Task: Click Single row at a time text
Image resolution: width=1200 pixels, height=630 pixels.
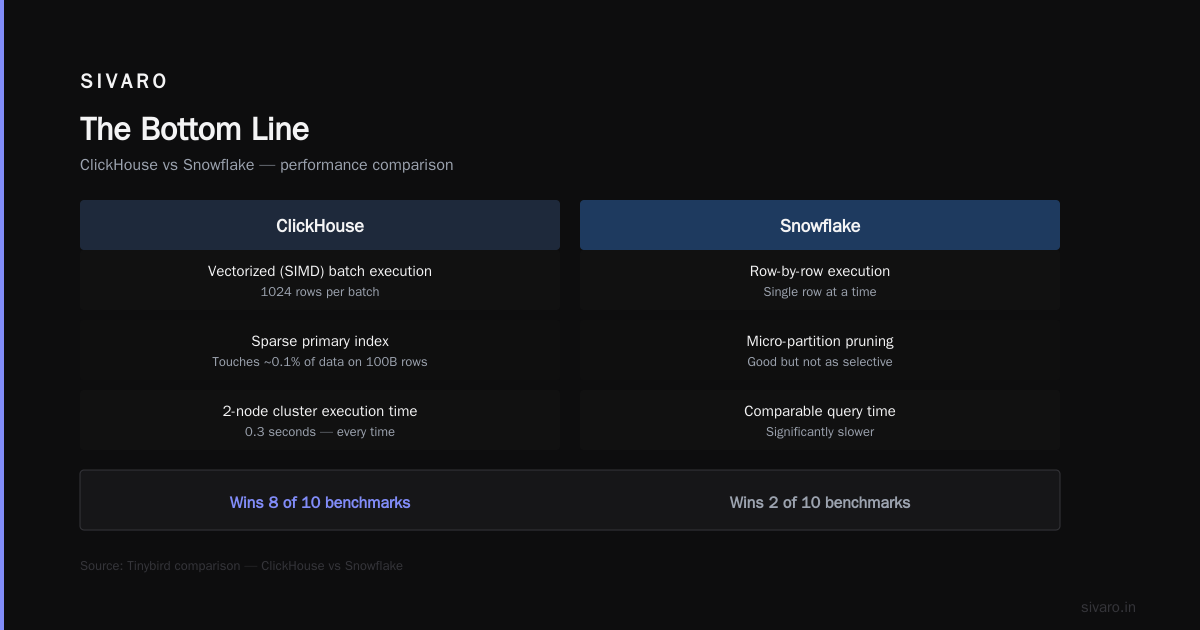Action: [x=820, y=292]
